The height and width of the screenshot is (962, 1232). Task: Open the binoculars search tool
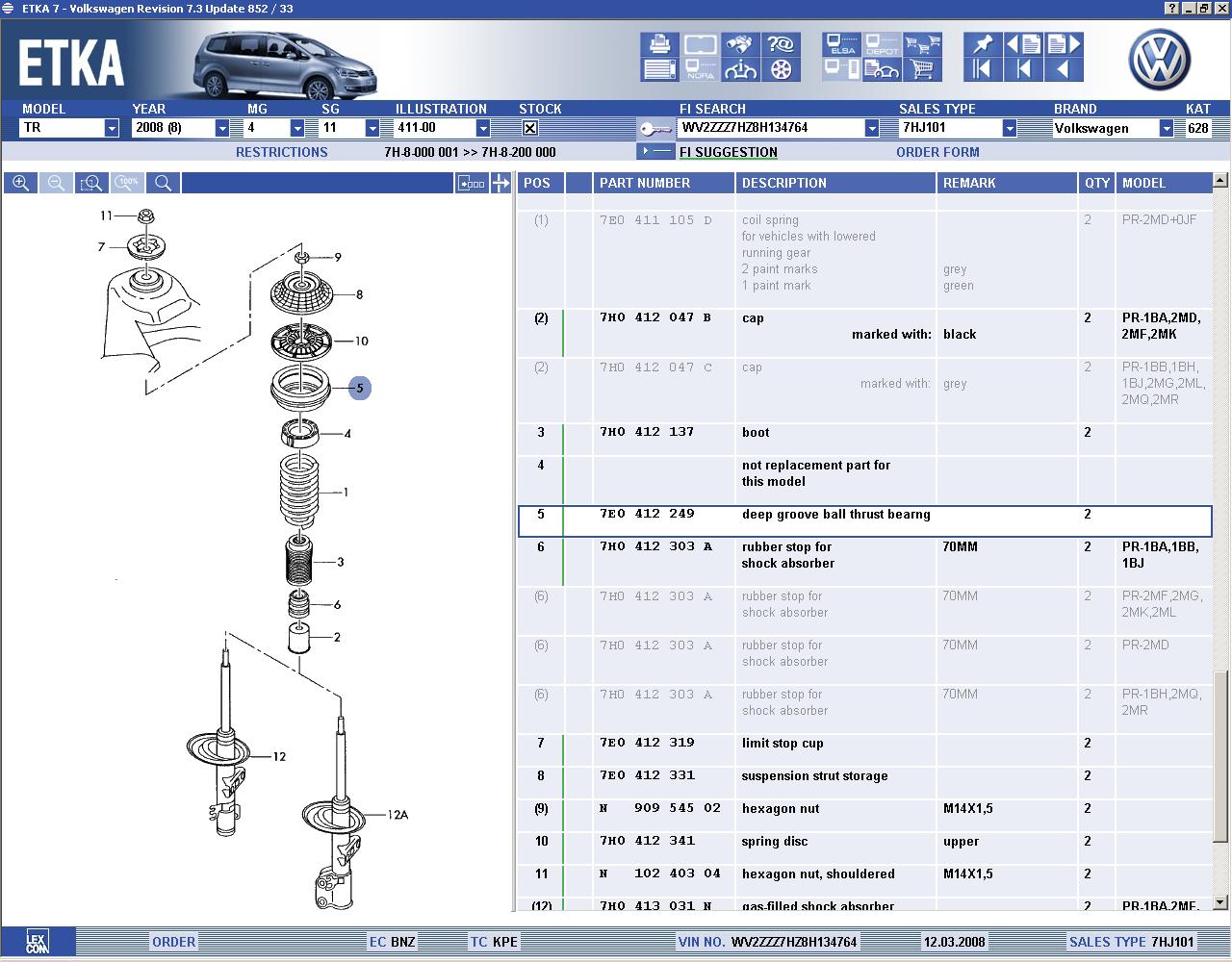click(739, 44)
